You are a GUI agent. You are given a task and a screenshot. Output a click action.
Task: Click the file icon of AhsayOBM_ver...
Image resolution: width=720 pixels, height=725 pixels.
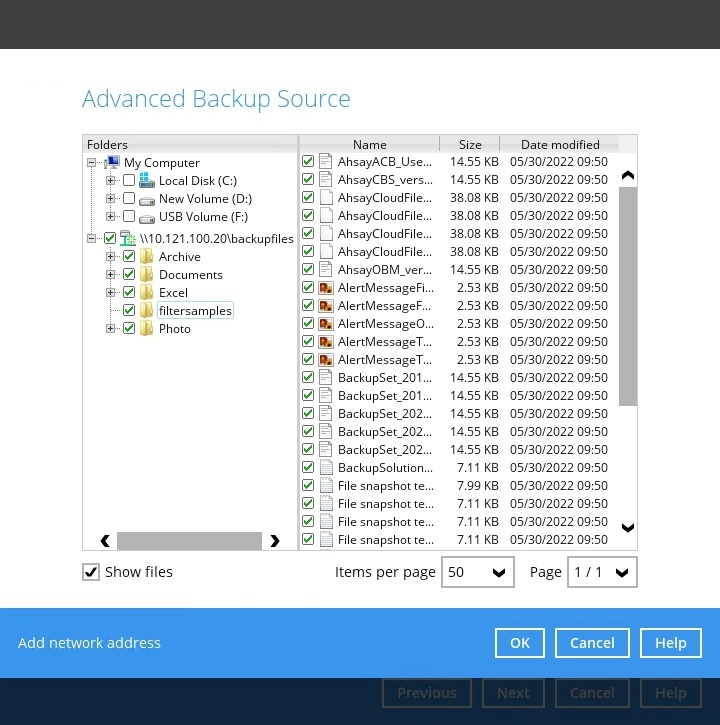[x=326, y=269]
